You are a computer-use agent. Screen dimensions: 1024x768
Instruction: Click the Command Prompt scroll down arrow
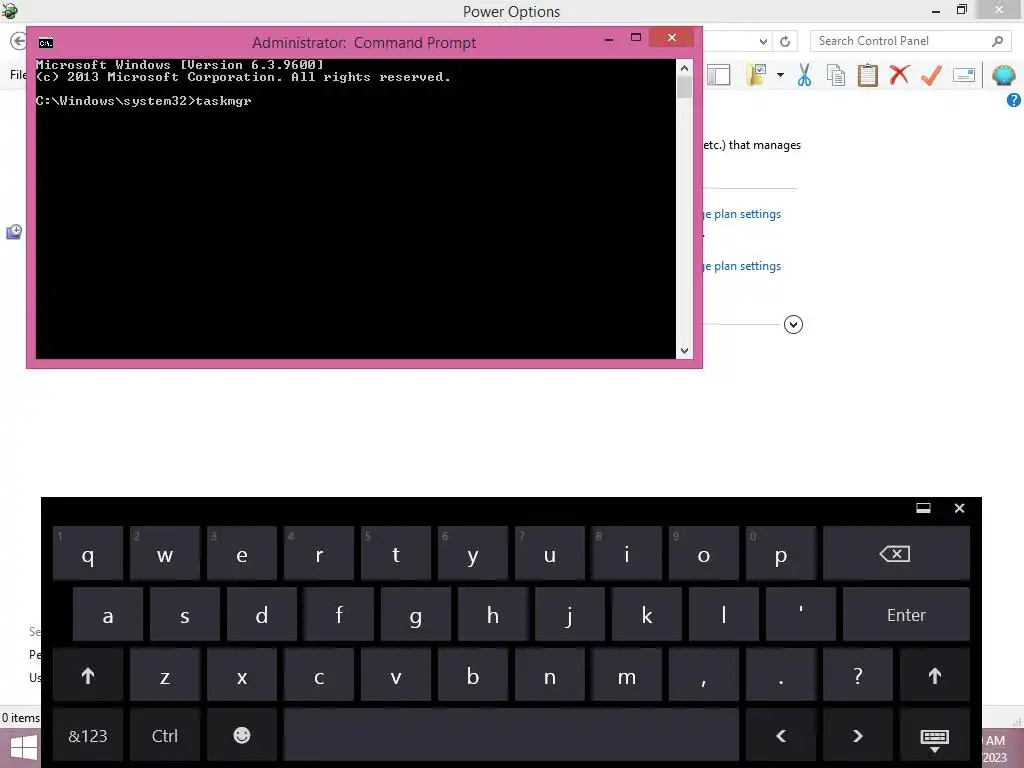point(684,351)
